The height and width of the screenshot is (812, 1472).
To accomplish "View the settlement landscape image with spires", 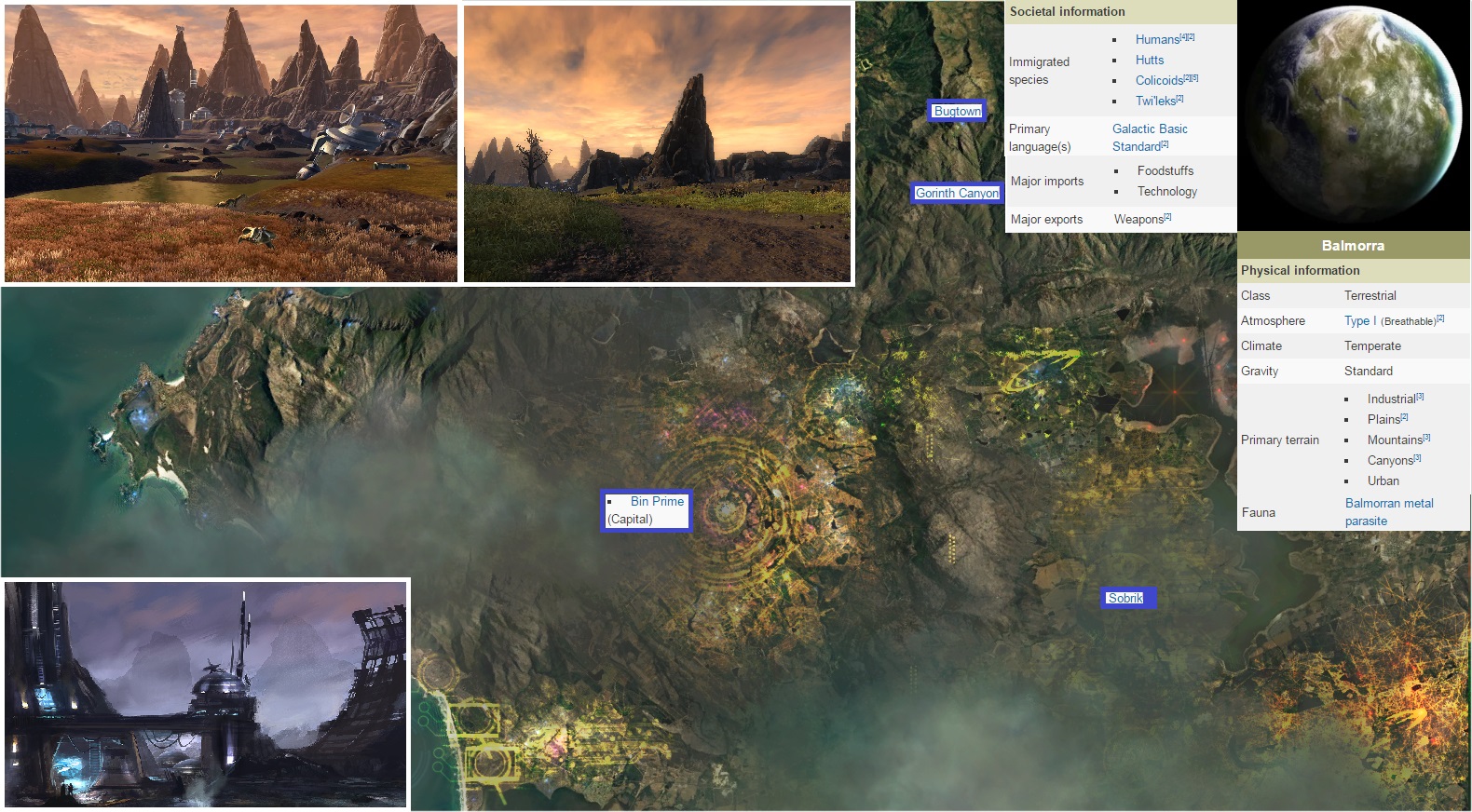I will (x=231, y=142).
